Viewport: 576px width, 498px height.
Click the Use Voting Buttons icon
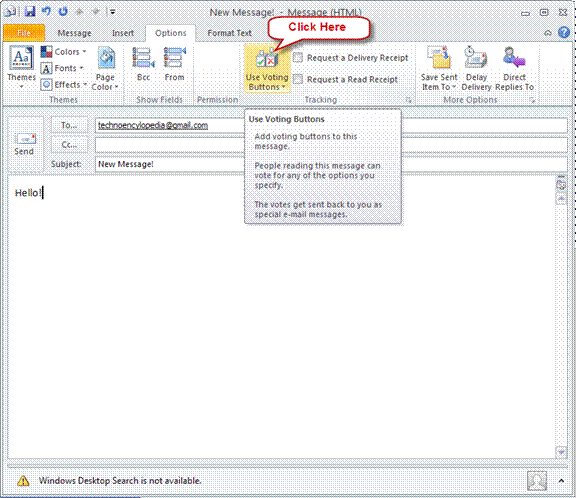[267, 58]
